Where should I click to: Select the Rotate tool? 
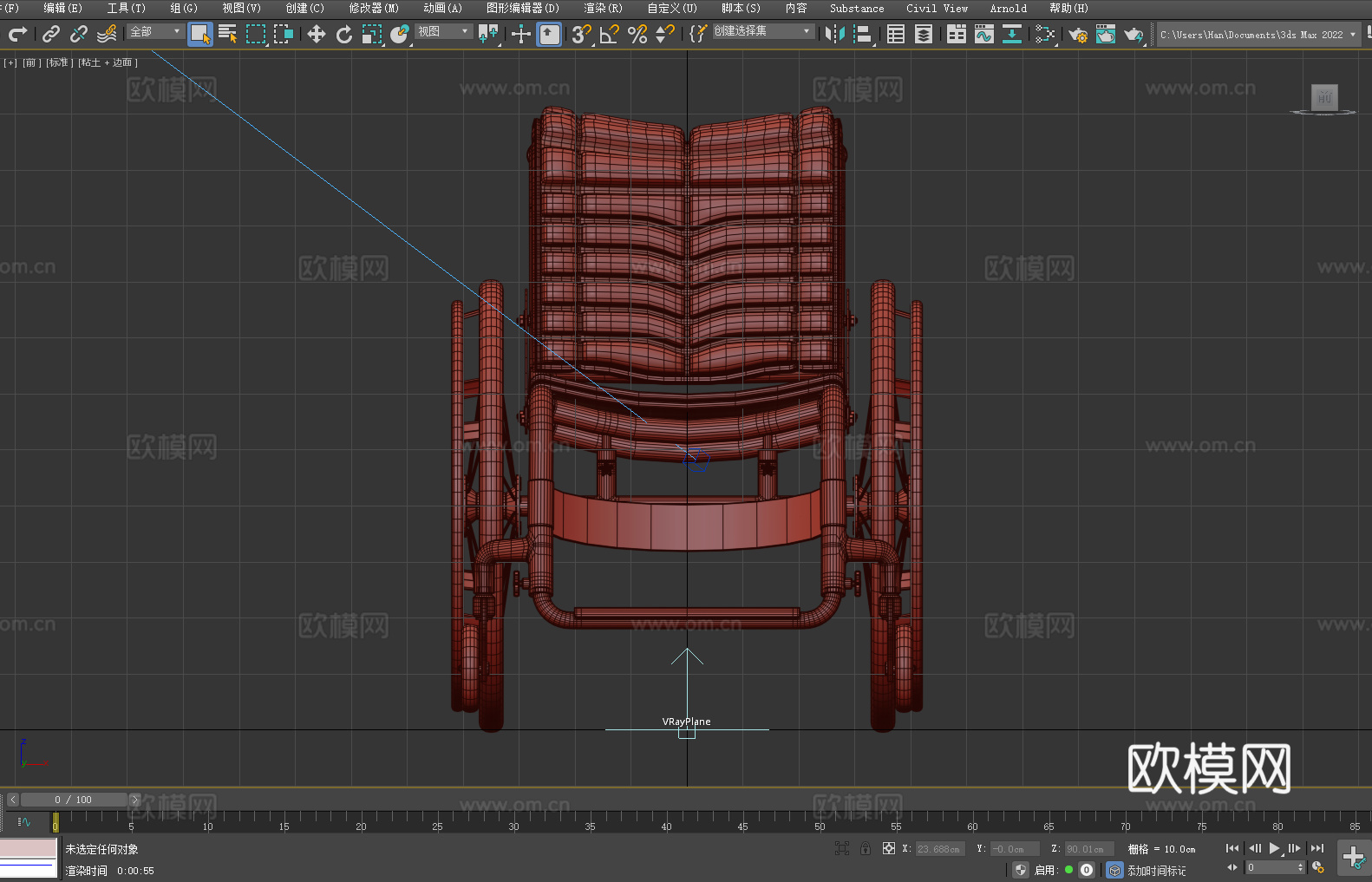(344, 35)
